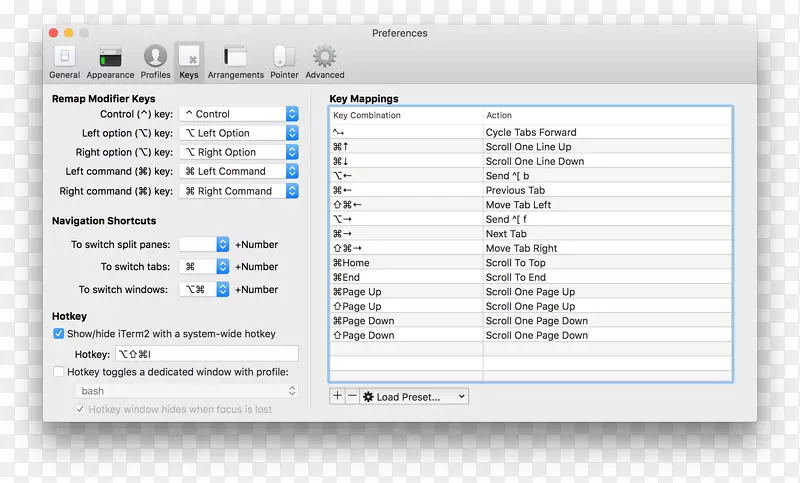800x483 pixels.
Task: Select the Cycle Tabs Forward mapping row
Action: click(530, 132)
